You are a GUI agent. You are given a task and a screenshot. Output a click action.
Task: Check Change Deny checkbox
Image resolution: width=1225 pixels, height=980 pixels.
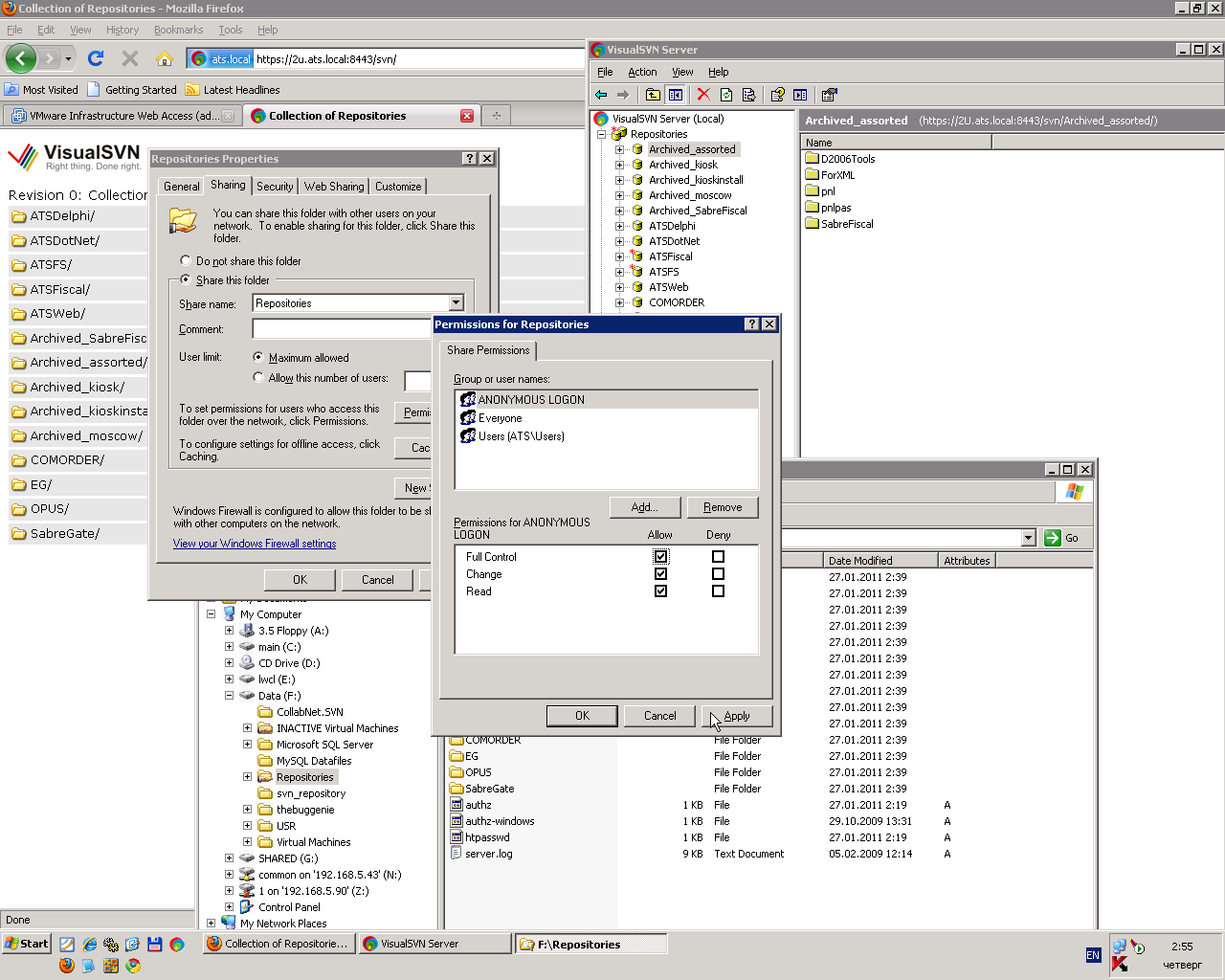pos(718,574)
